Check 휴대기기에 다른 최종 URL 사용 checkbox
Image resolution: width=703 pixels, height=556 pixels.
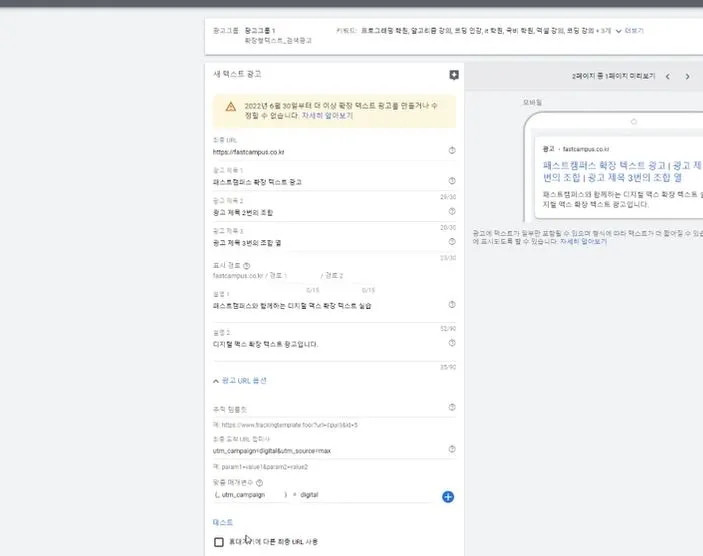coord(219,542)
